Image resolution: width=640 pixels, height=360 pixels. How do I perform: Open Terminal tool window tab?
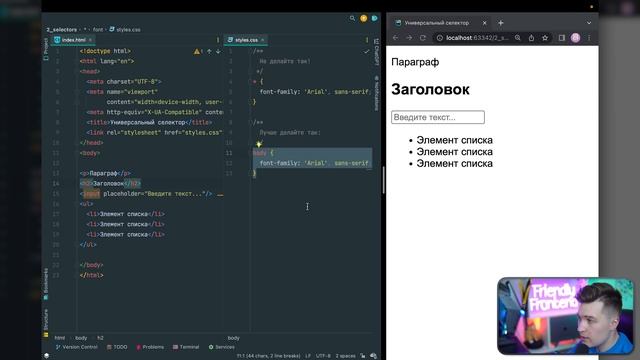point(186,347)
